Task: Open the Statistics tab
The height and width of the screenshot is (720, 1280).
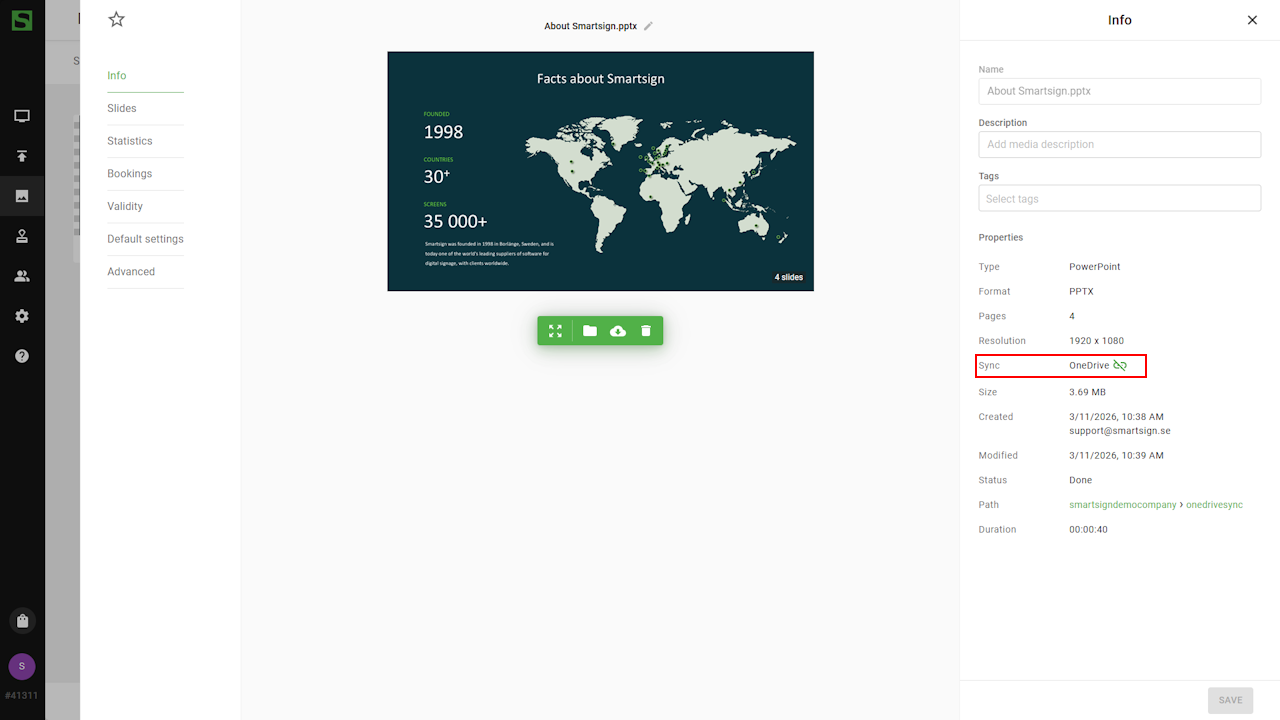Action: coord(130,141)
